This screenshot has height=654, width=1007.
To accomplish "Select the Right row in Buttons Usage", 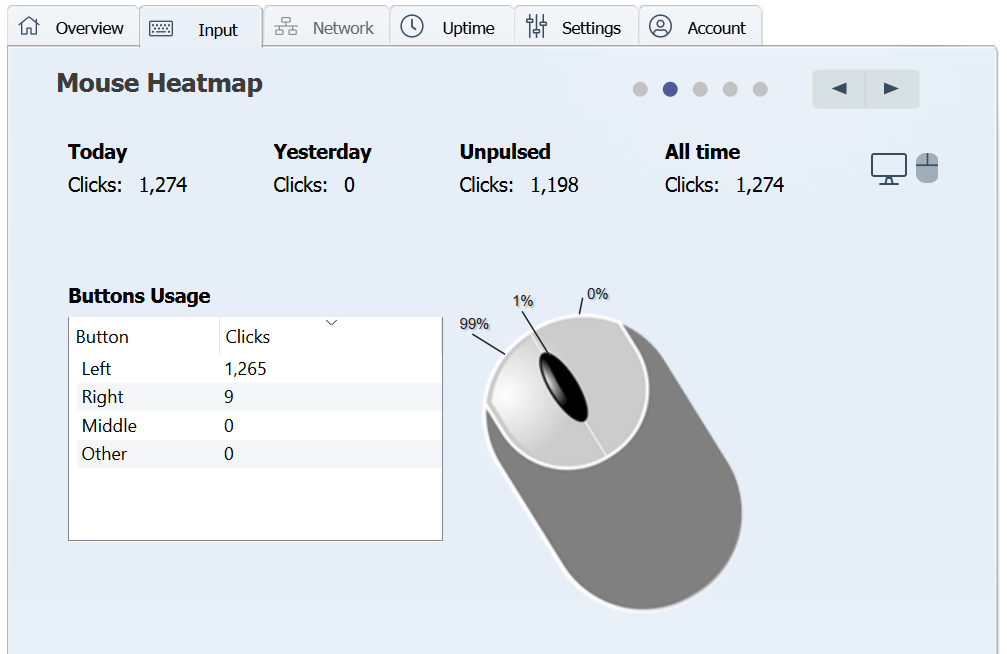I will click(x=259, y=397).
